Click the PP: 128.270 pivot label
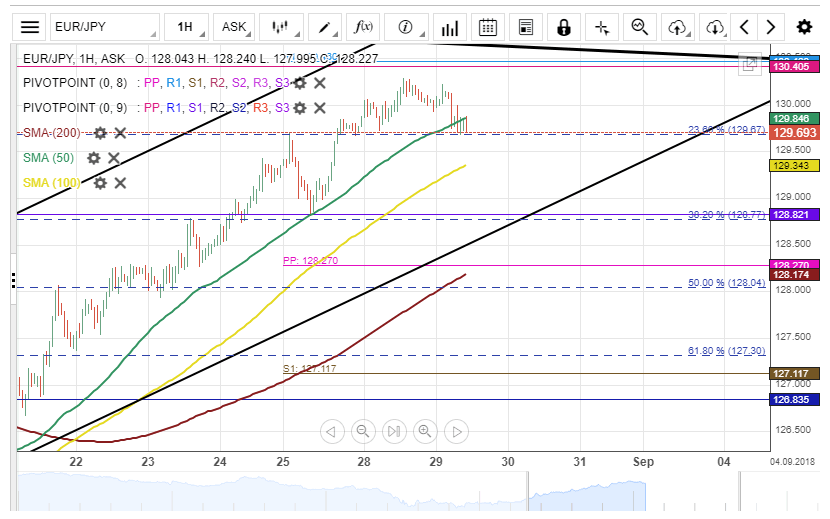 310,261
